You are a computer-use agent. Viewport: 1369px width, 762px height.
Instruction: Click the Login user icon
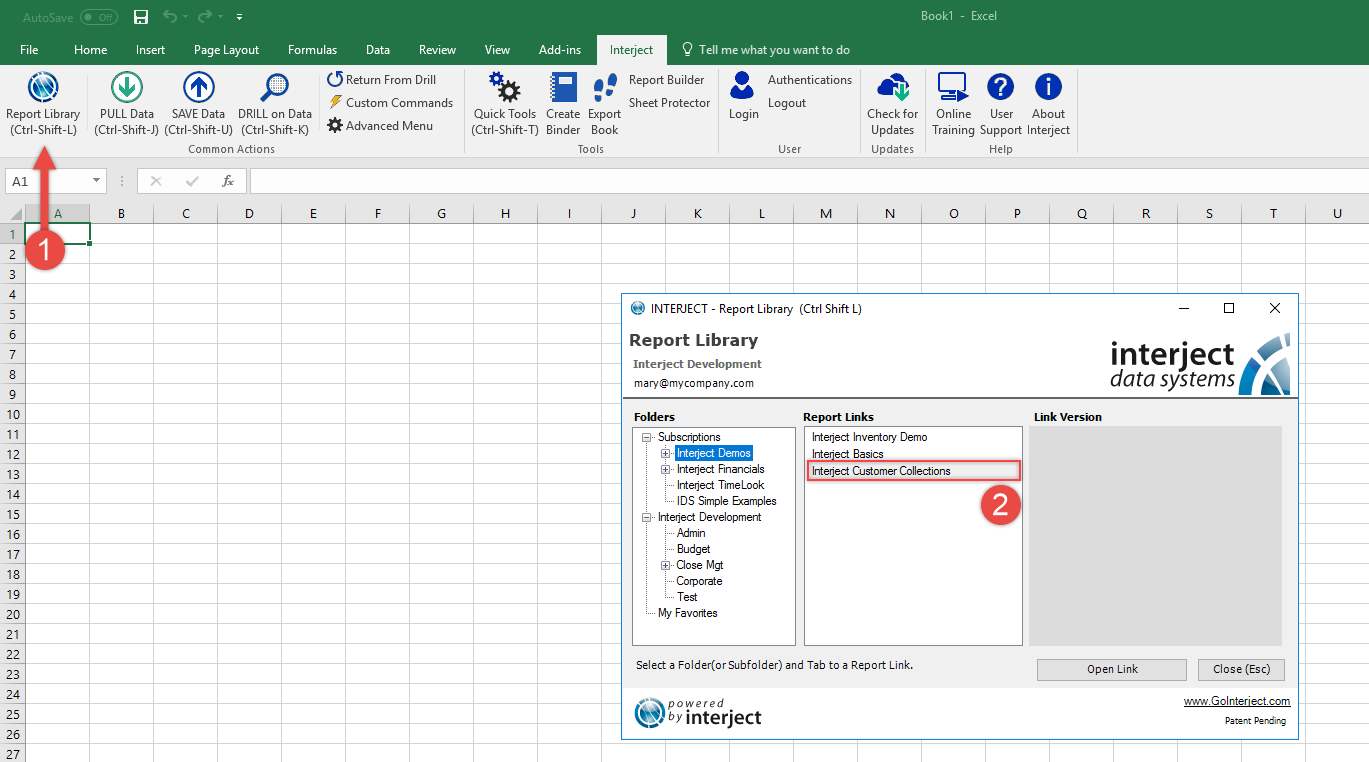(x=742, y=87)
